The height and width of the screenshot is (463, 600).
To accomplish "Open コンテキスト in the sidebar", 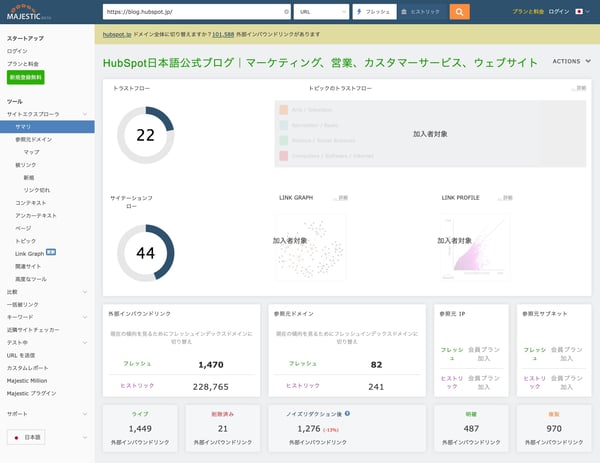I will coord(31,203).
